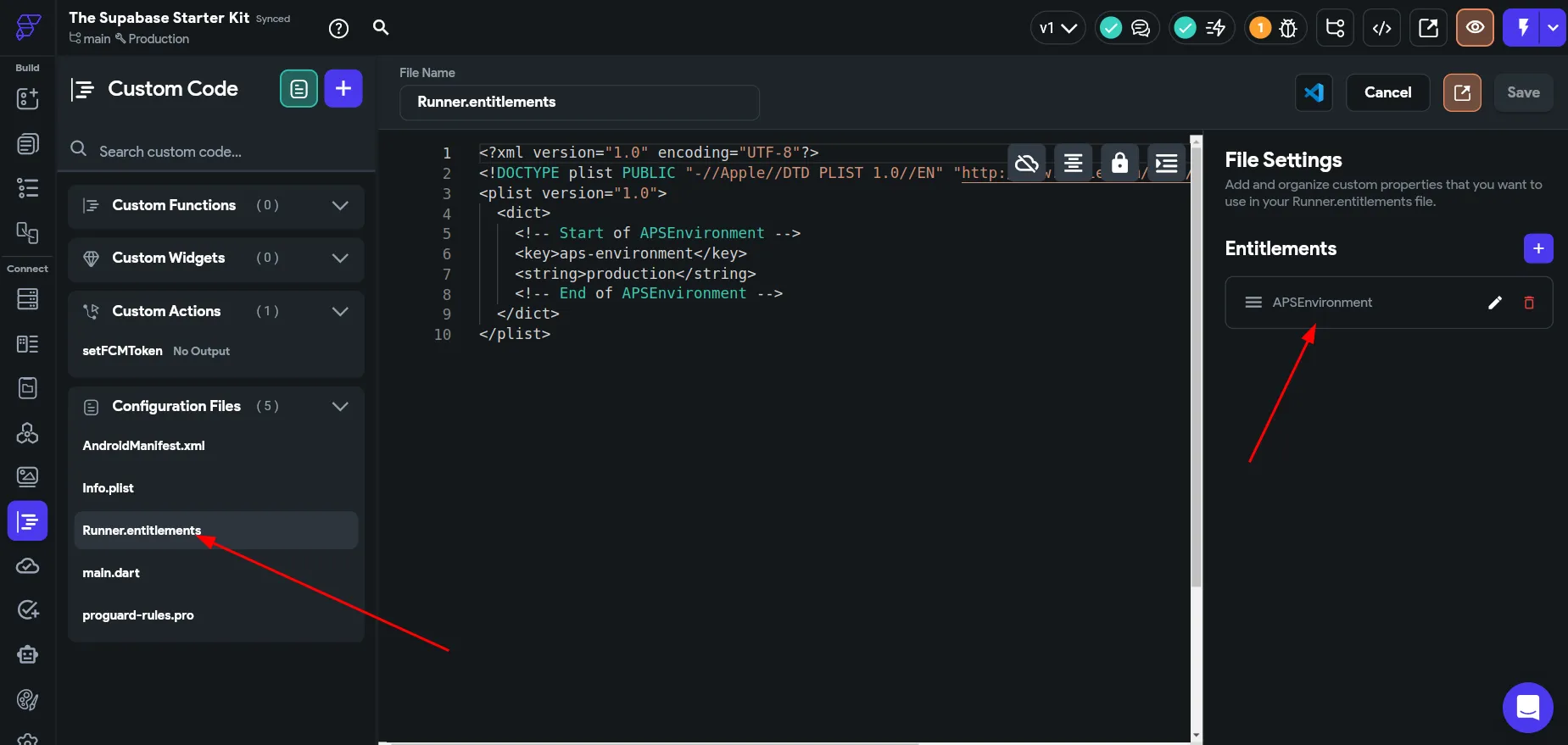Open the pages list icon in the sidebar
The height and width of the screenshot is (745, 1568).
point(27,144)
